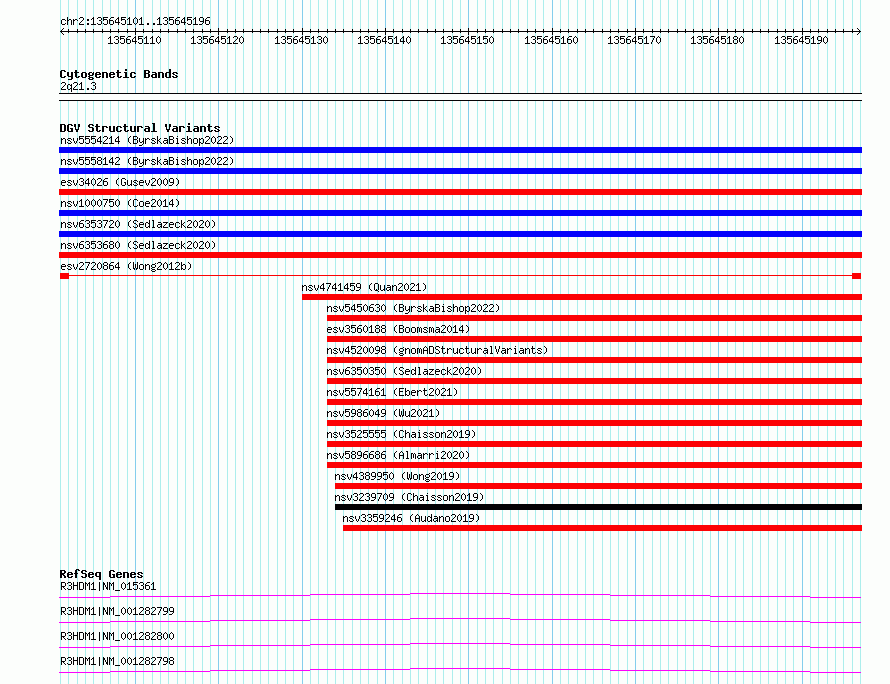Click the red bar of nsv3359246

coord(602,528)
